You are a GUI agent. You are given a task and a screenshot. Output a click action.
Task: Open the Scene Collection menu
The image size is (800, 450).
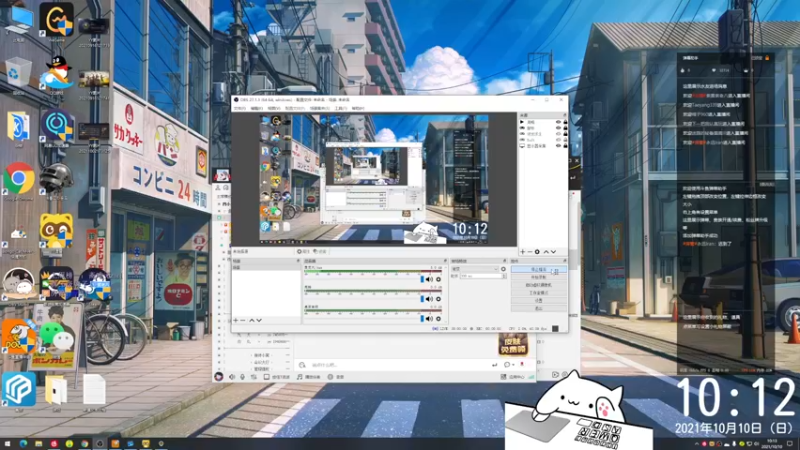pyautogui.click(x=319, y=109)
